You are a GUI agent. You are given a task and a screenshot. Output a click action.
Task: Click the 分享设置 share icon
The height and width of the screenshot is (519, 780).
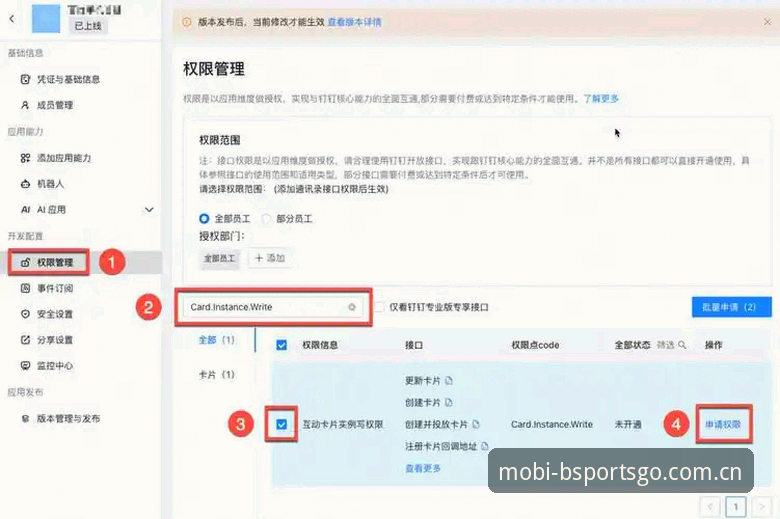(x=25, y=340)
